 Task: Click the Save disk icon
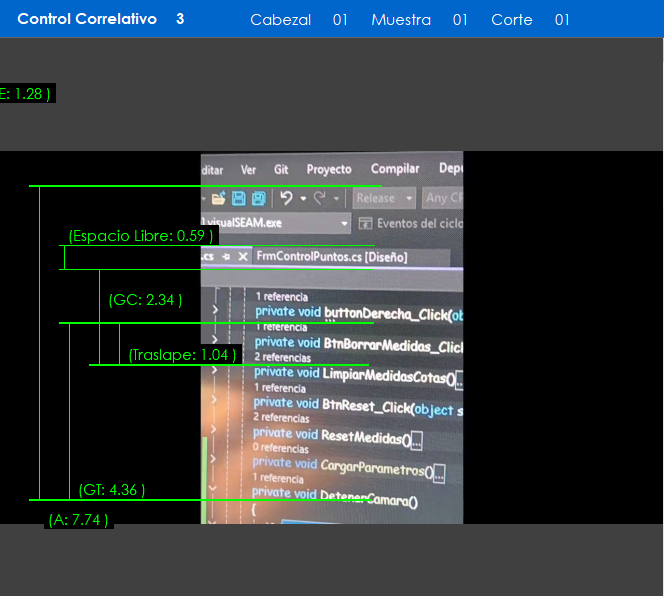pos(239,199)
